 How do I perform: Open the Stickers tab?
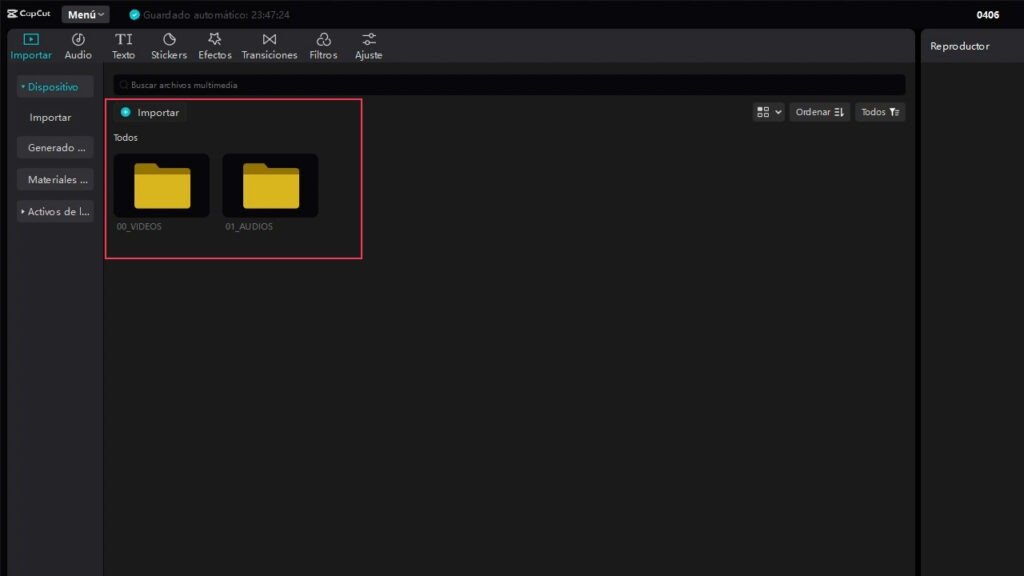coord(168,46)
